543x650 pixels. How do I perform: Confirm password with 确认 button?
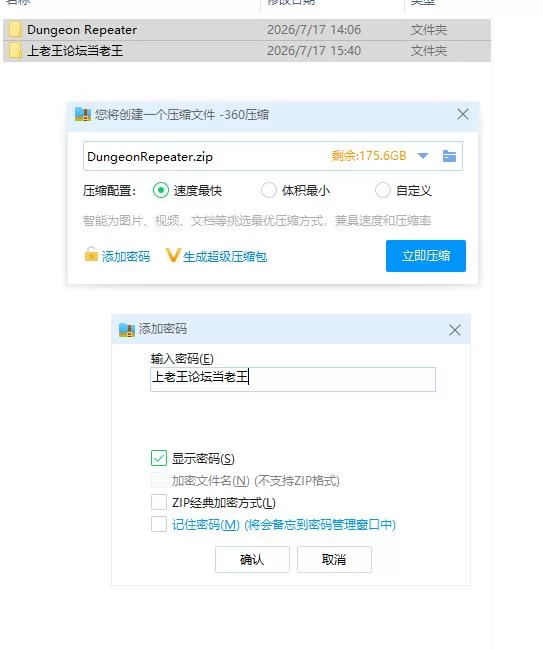(x=252, y=560)
